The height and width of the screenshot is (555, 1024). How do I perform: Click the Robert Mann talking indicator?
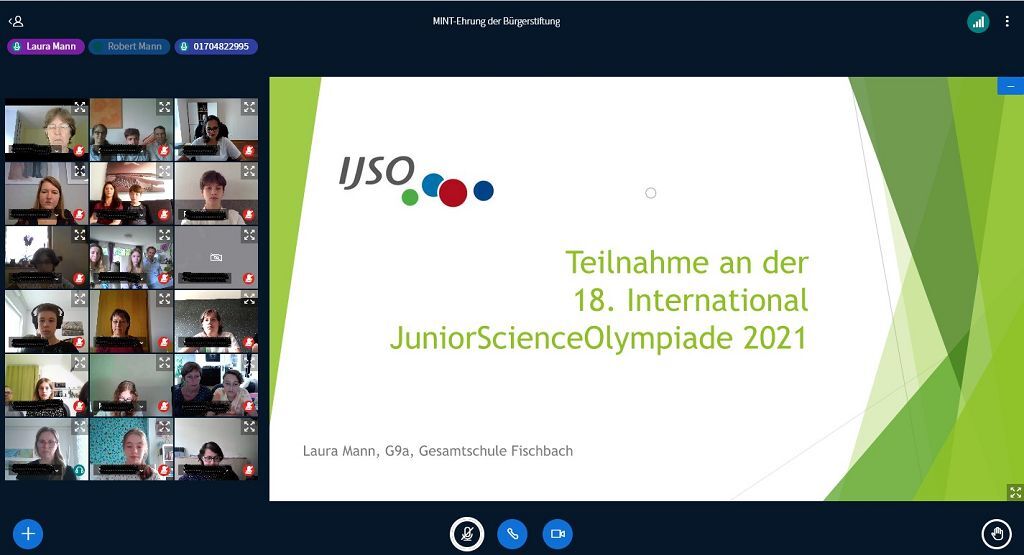pos(129,46)
